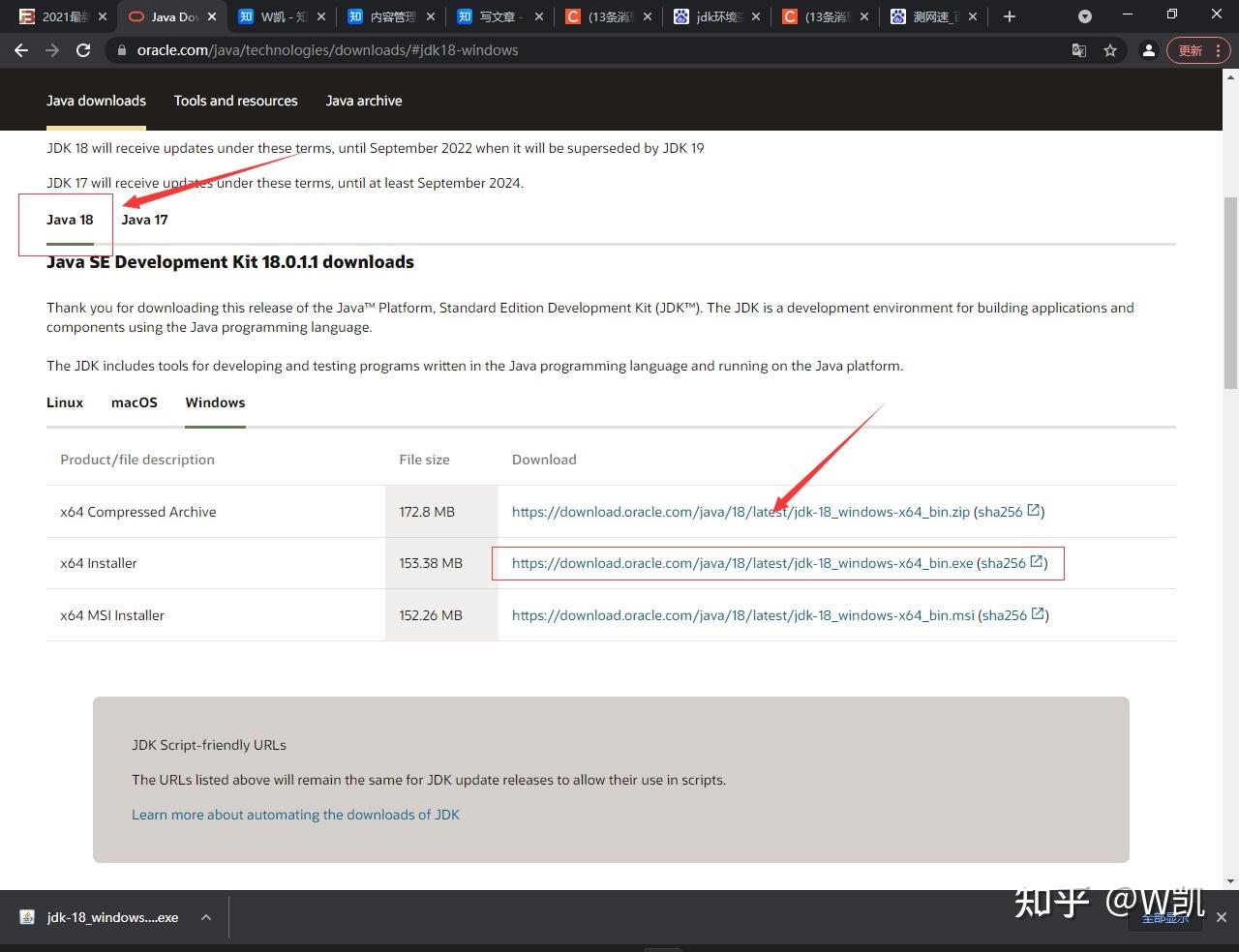Switch to the Java 17 tab
This screenshot has width=1239, height=952.
click(144, 220)
